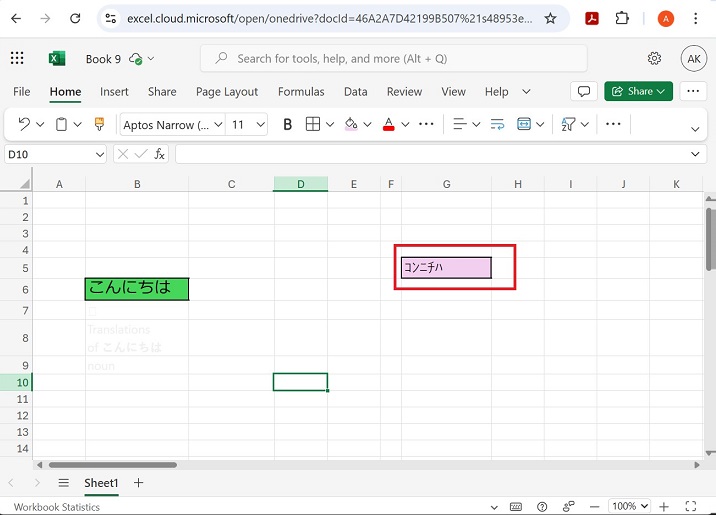Click the Search for tools box
This screenshot has width=716, height=515.
(394, 59)
